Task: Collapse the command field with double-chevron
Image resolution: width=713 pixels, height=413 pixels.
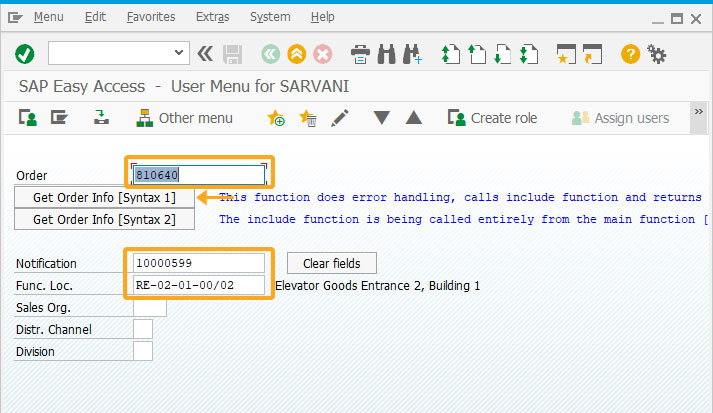Action: (x=205, y=54)
